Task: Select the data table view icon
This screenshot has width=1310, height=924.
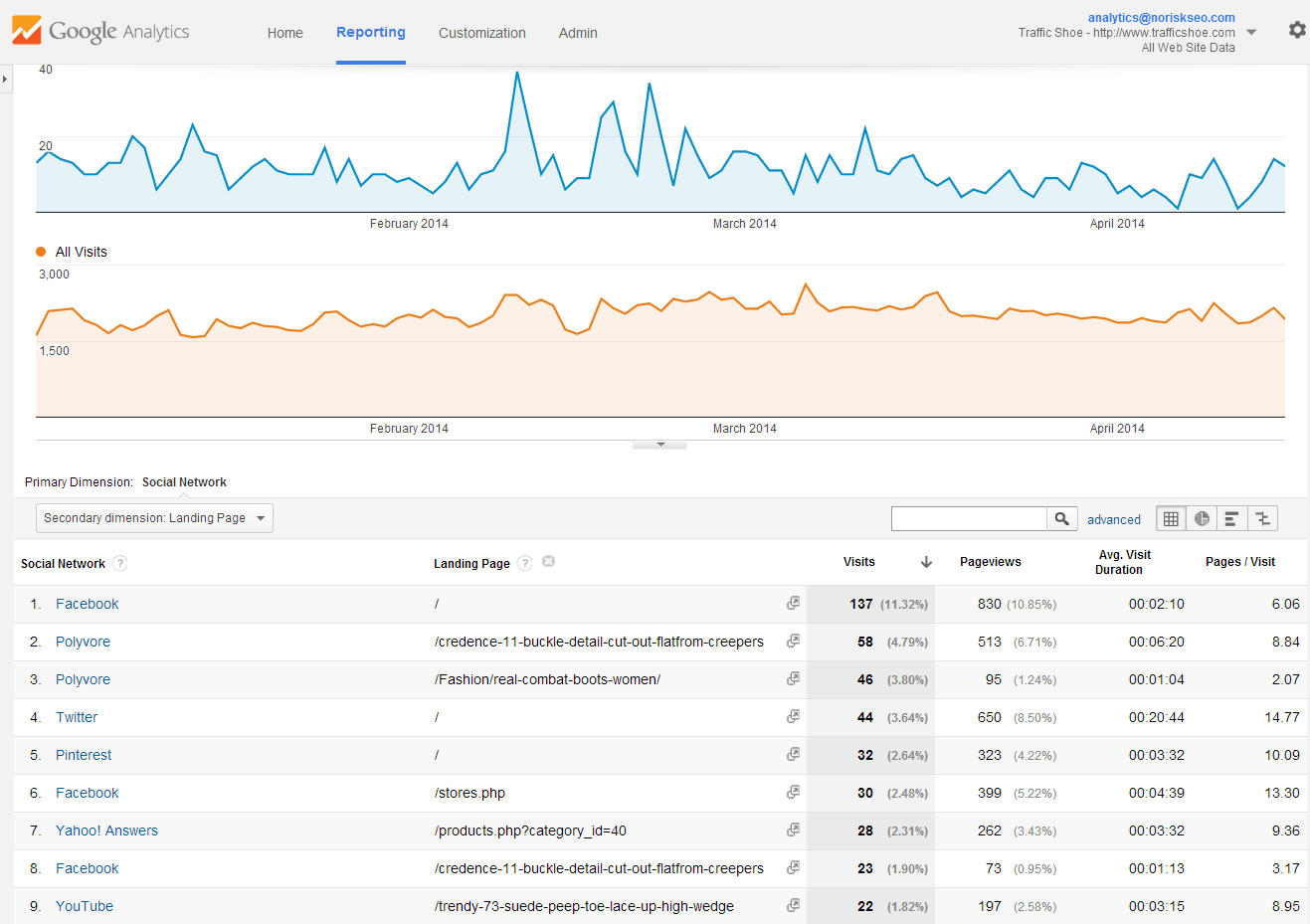Action: click(1171, 518)
